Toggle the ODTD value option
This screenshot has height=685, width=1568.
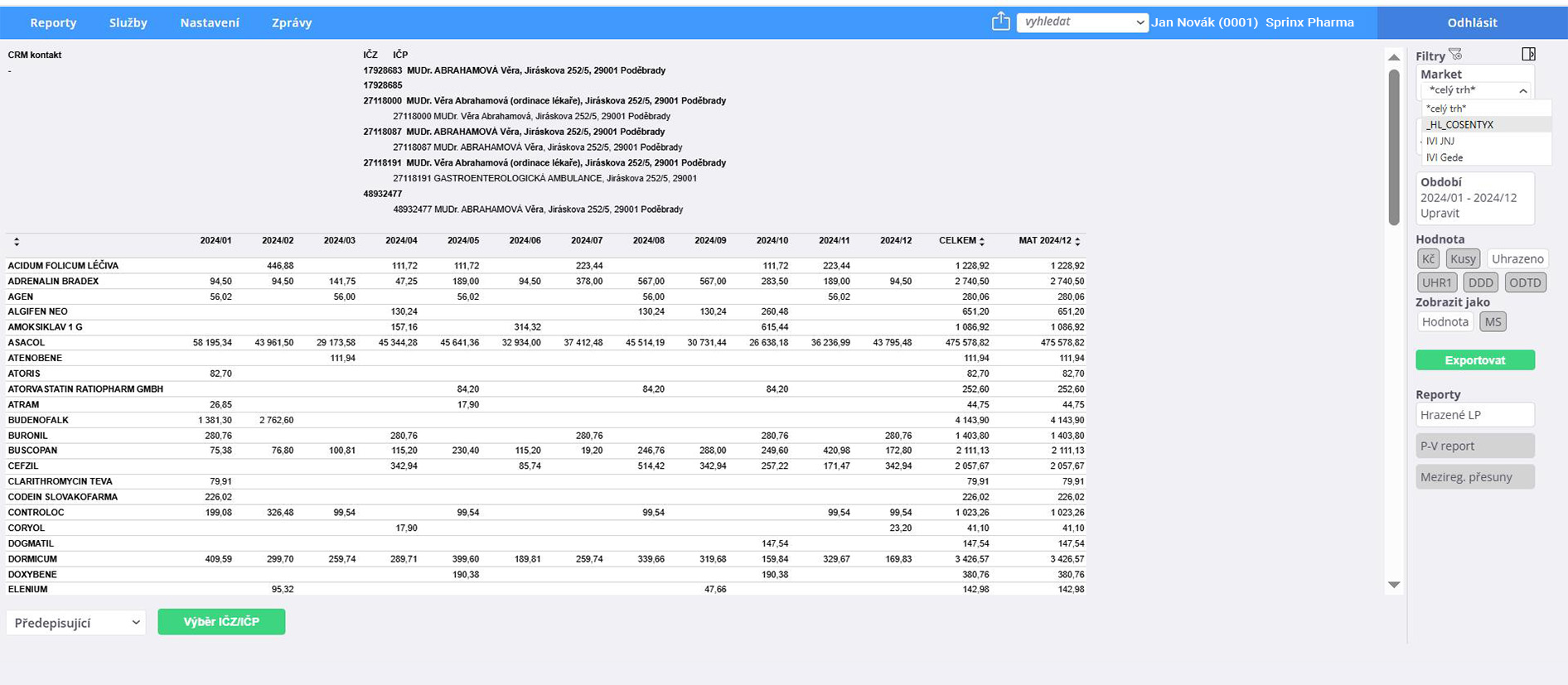(1525, 282)
